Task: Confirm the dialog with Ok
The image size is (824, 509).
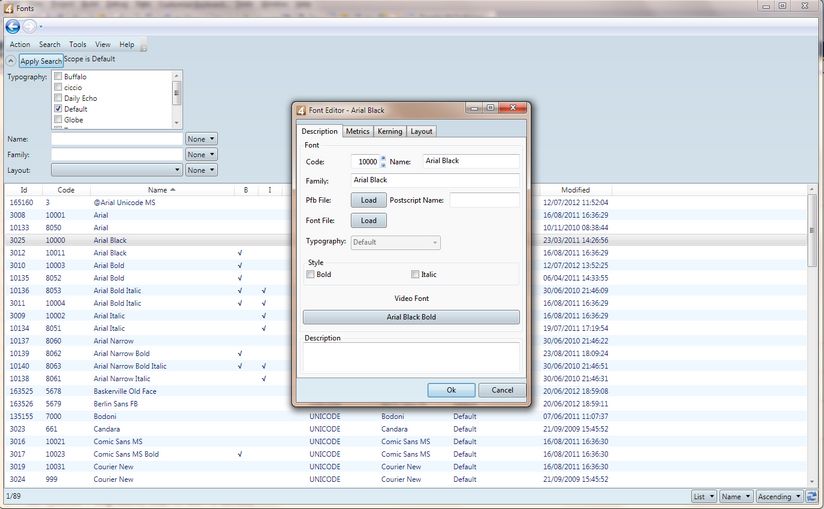Action: tap(451, 390)
